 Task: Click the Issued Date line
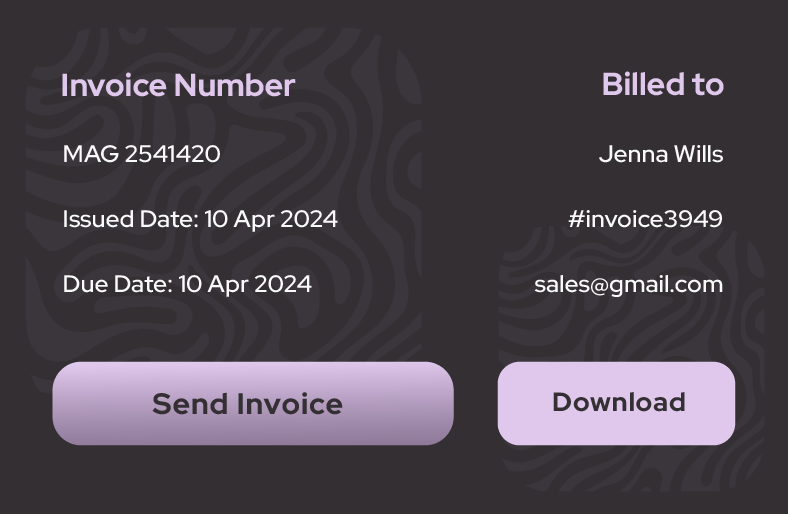[x=200, y=219]
